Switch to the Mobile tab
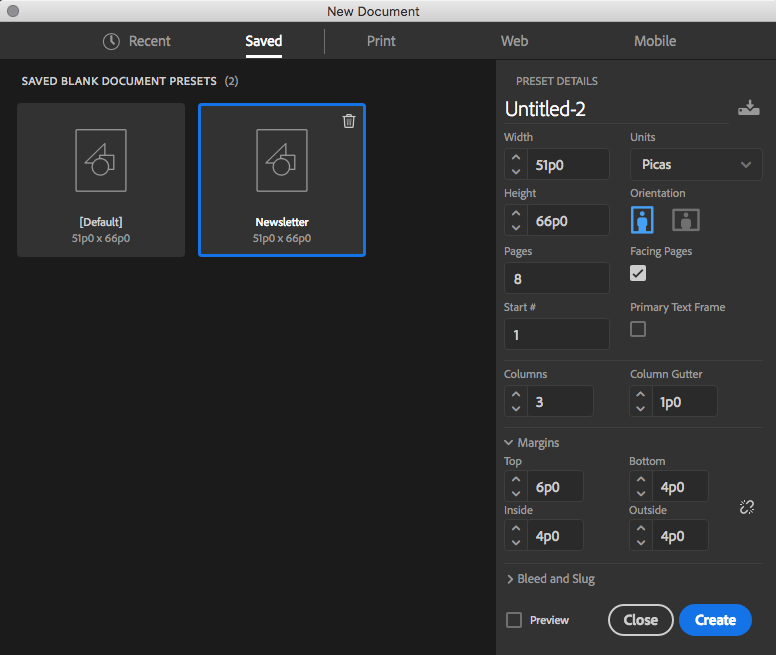 655,41
